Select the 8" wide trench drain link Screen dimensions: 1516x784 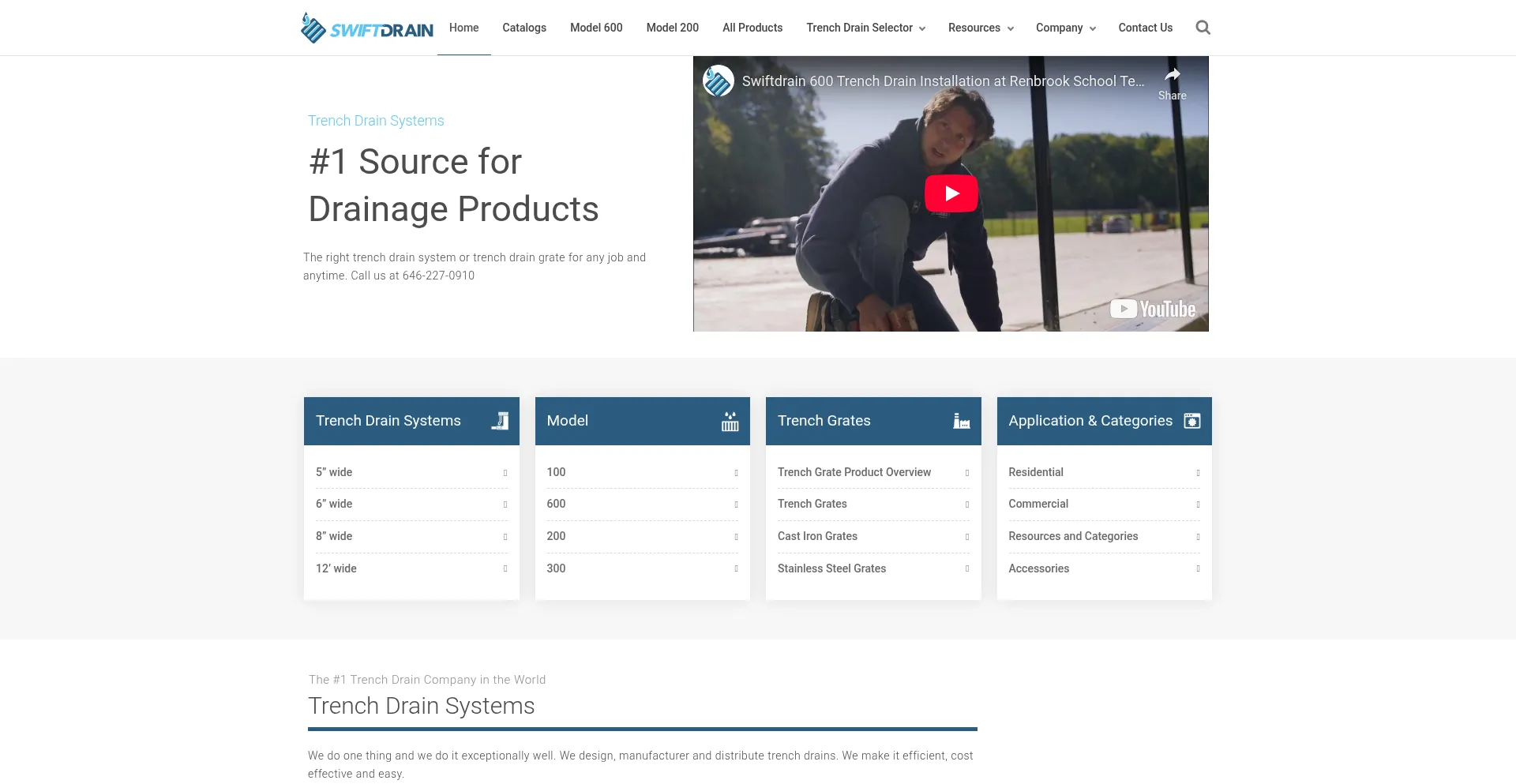[x=334, y=536]
